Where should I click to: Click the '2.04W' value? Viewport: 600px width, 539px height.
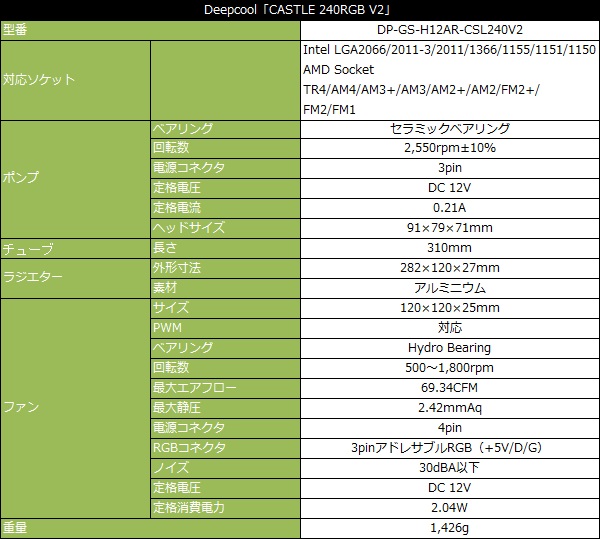pos(450,508)
